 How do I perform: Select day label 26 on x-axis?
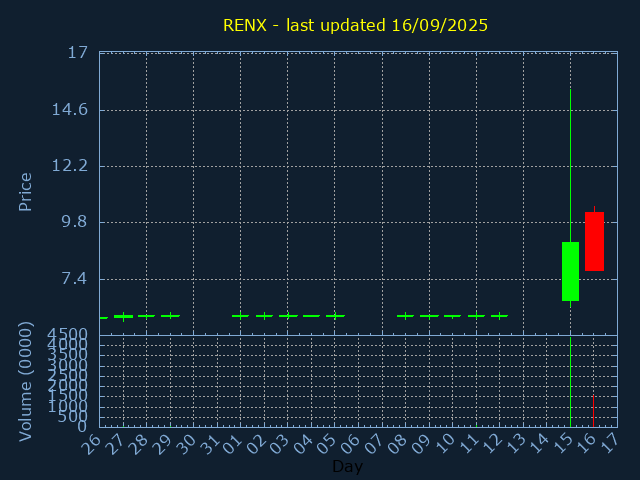[x=91, y=444]
